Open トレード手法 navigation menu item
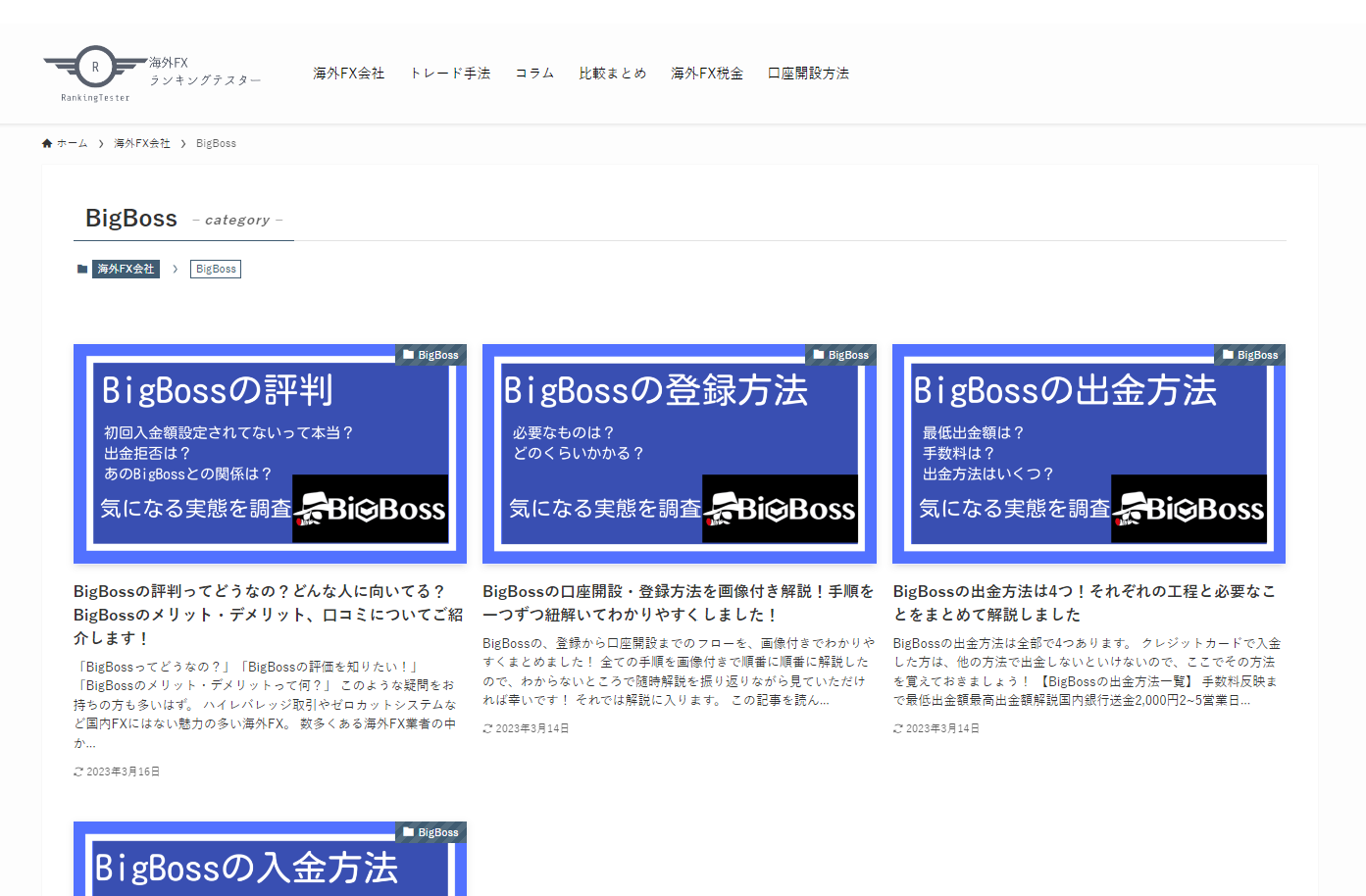This screenshot has height=896, width=1366. pyautogui.click(x=450, y=74)
